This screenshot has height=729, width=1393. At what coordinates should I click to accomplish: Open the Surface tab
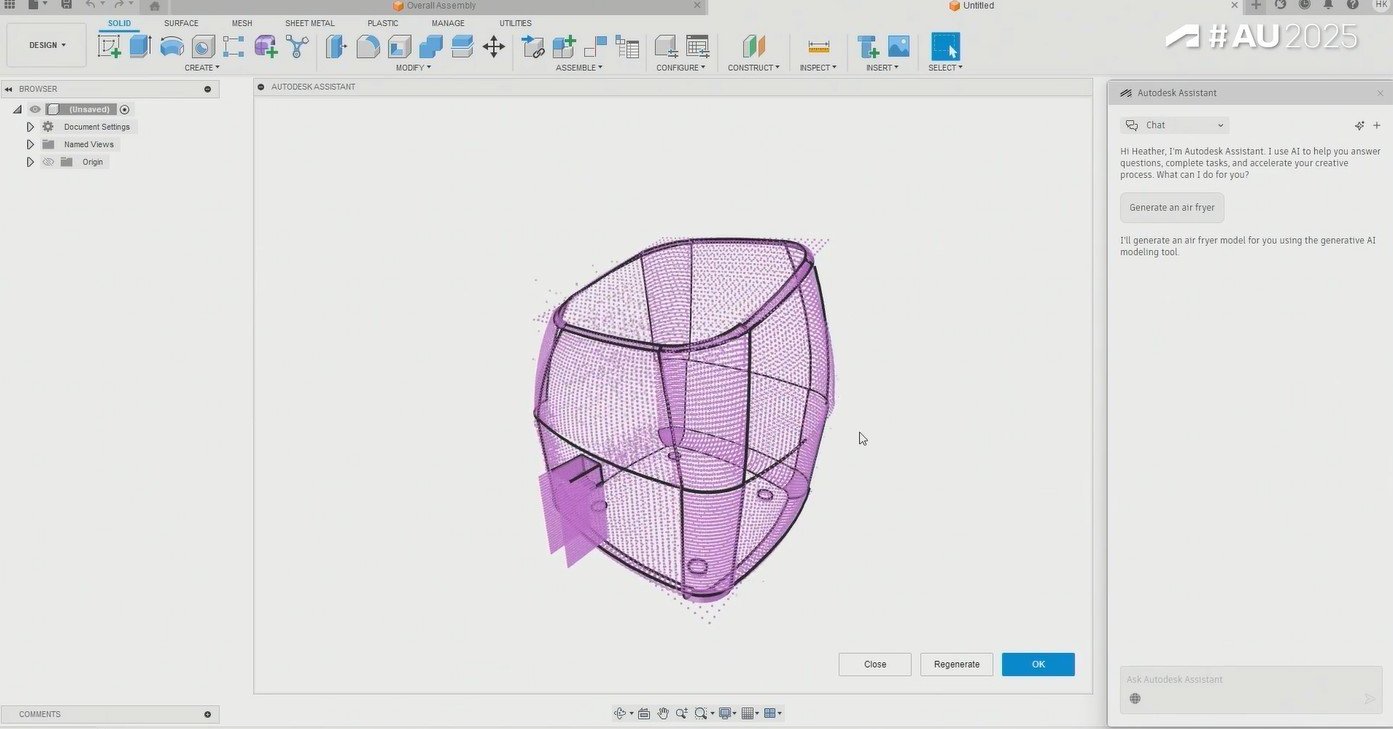coord(181,23)
